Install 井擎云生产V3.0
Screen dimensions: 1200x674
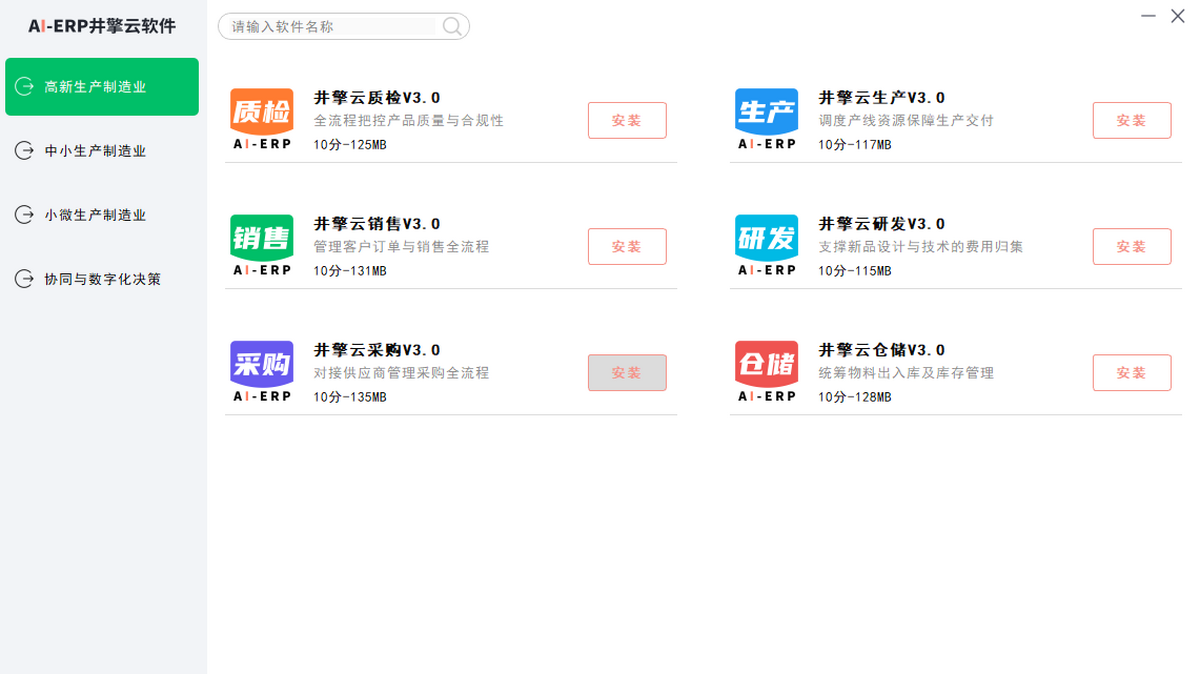coord(1132,120)
